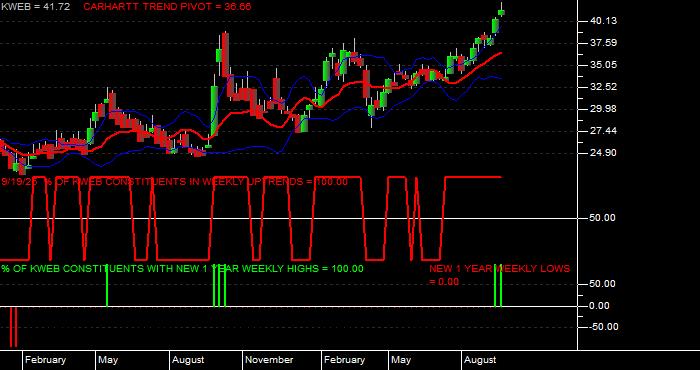The width and height of the screenshot is (700, 370).
Task: Select the 32.52 price axis value
Action: click(x=604, y=87)
